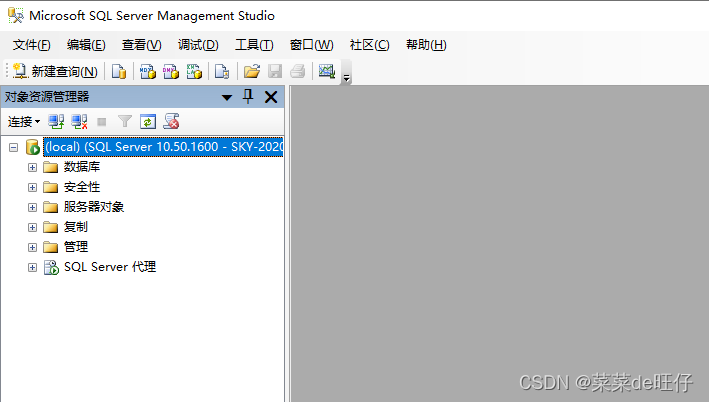Open the 调试(D) menu

[198, 45]
